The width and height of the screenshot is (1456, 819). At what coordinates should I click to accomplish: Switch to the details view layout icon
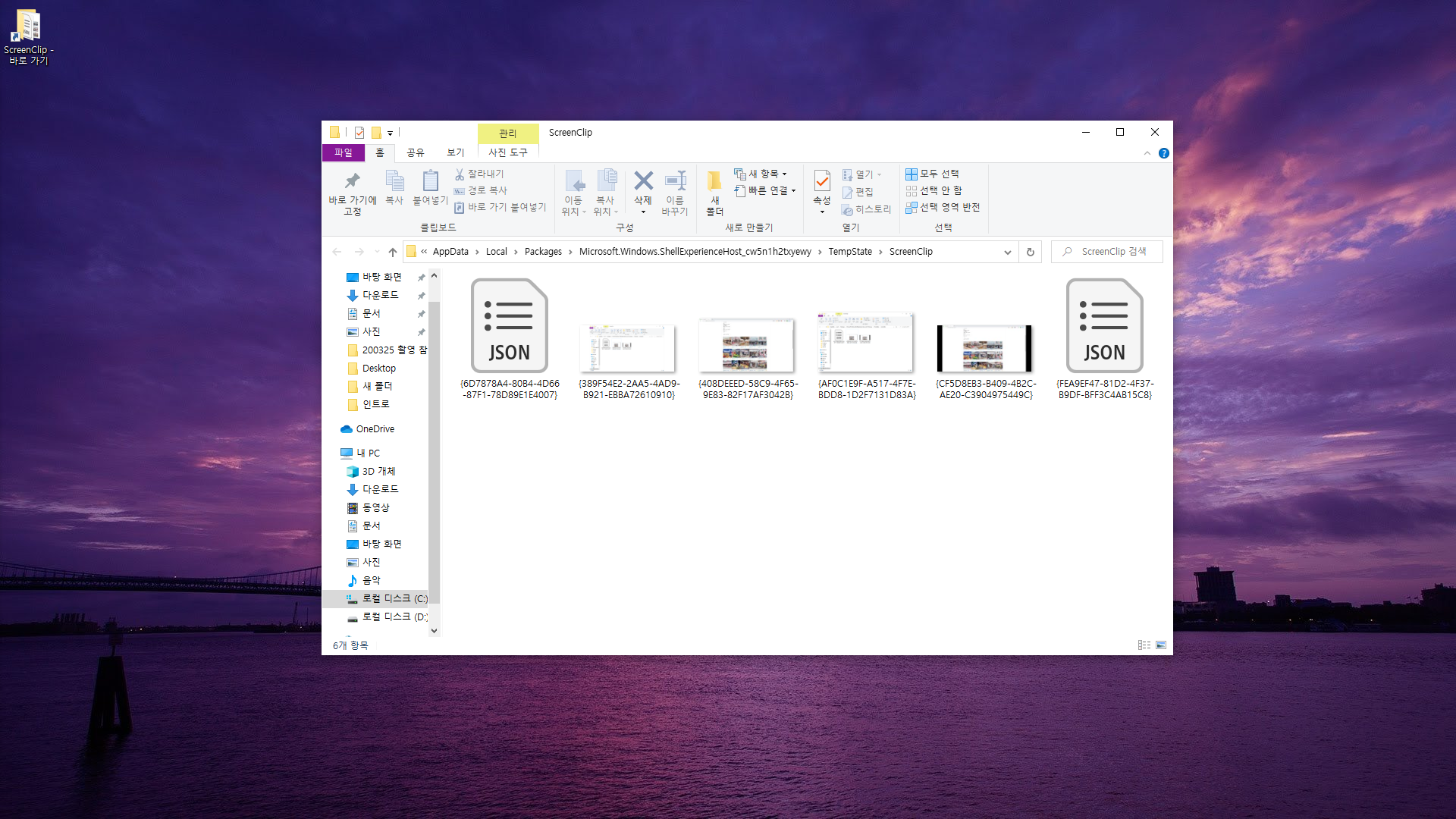tap(1144, 645)
